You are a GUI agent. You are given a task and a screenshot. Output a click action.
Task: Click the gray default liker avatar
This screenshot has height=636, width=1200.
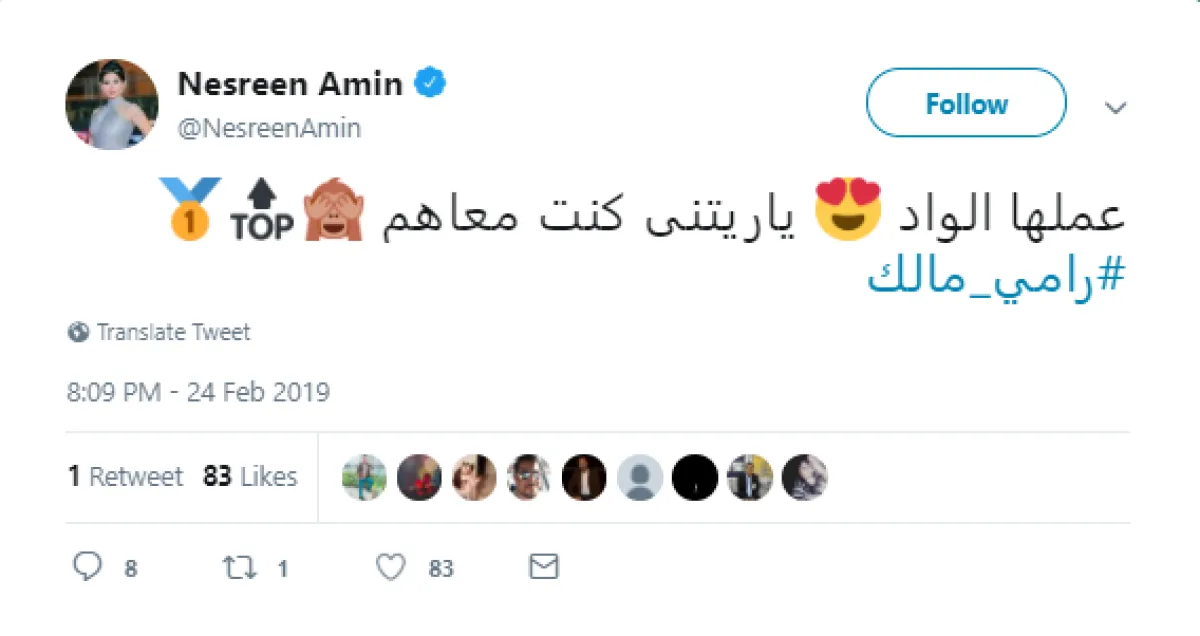pos(639,478)
